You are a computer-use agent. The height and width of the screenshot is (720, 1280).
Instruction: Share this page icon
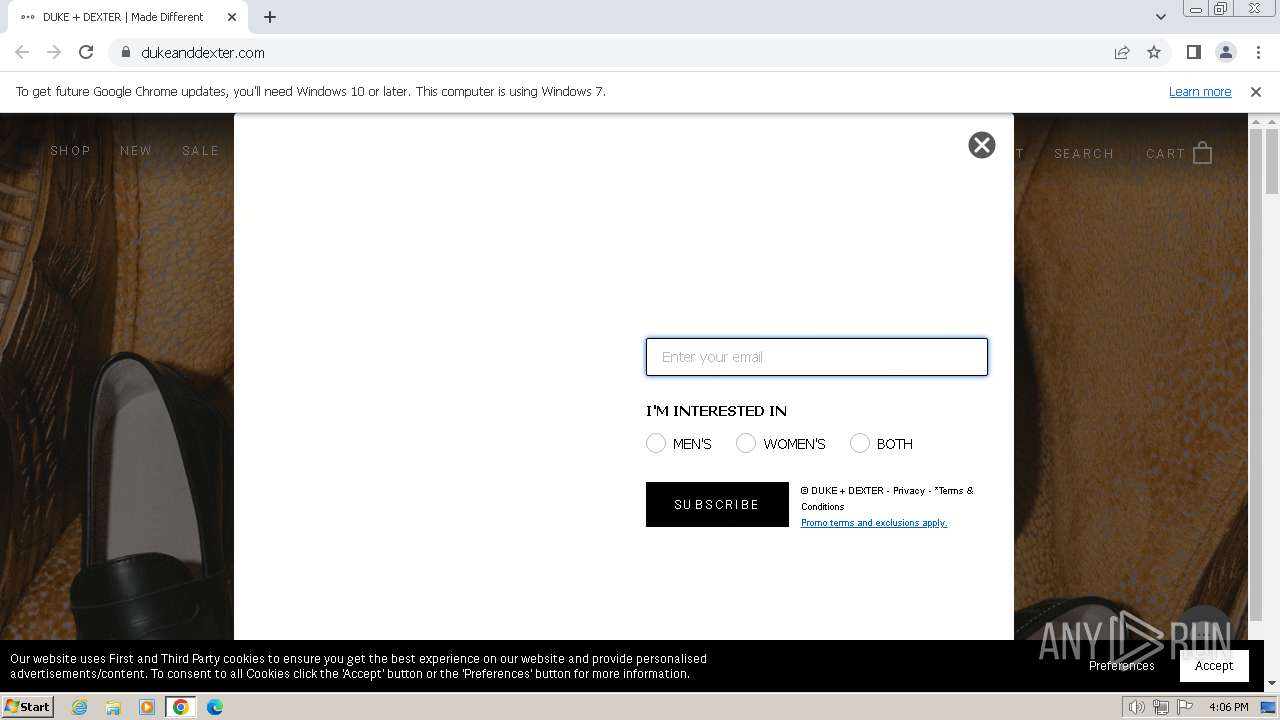pyautogui.click(x=1122, y=52)
